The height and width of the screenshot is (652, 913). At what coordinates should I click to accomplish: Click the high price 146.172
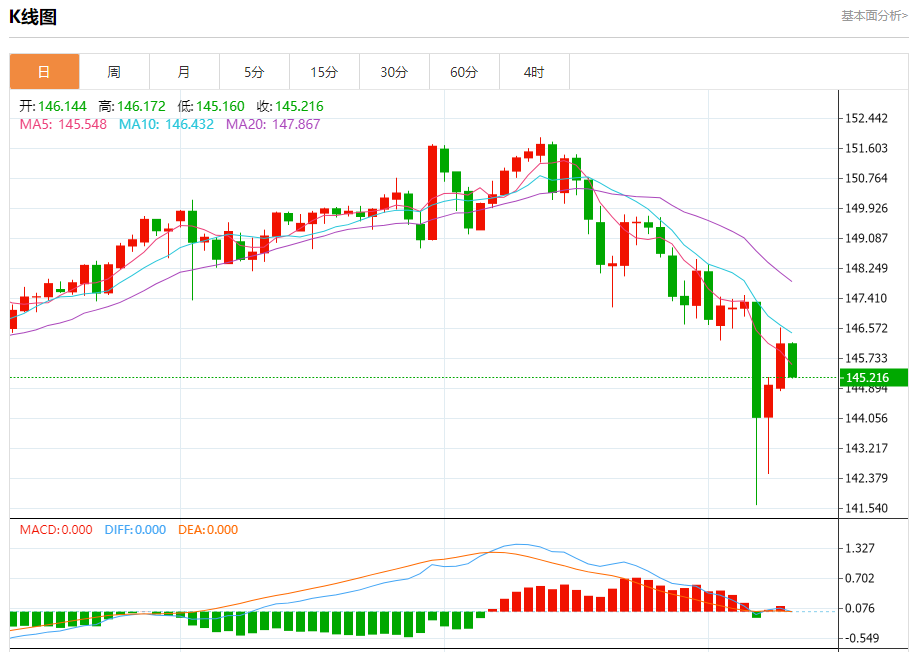click(141, 107)
